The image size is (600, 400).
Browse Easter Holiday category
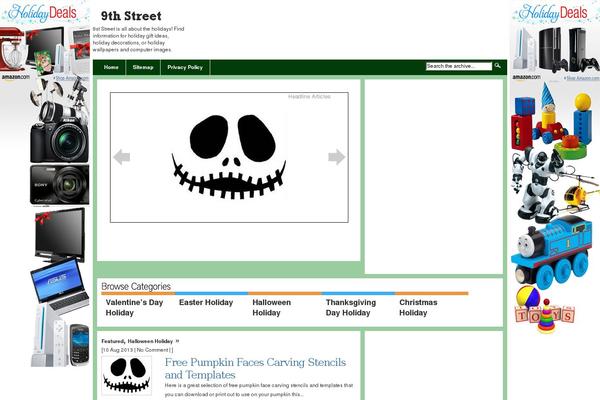206,302
